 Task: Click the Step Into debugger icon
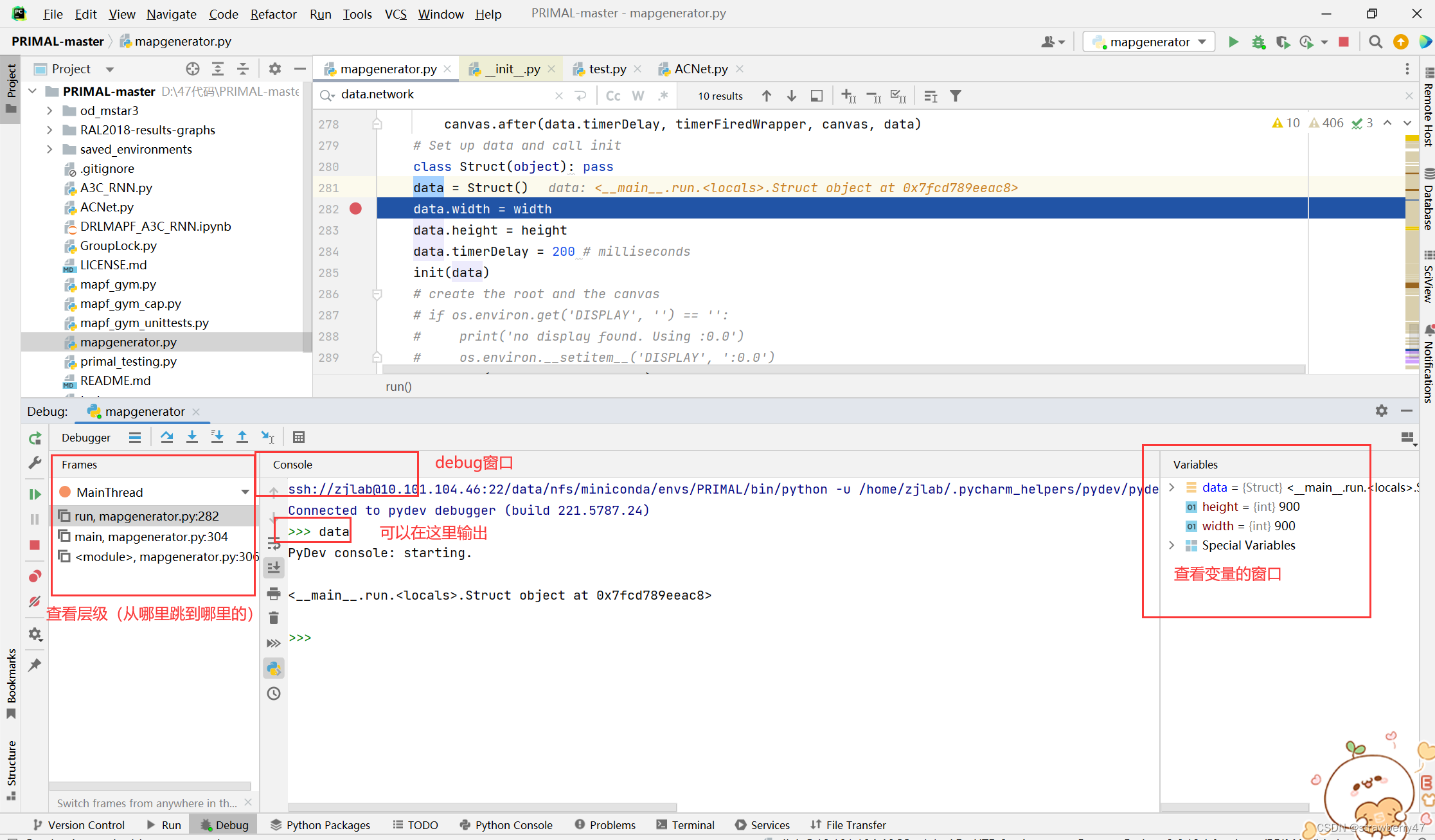tap(192, 438)
